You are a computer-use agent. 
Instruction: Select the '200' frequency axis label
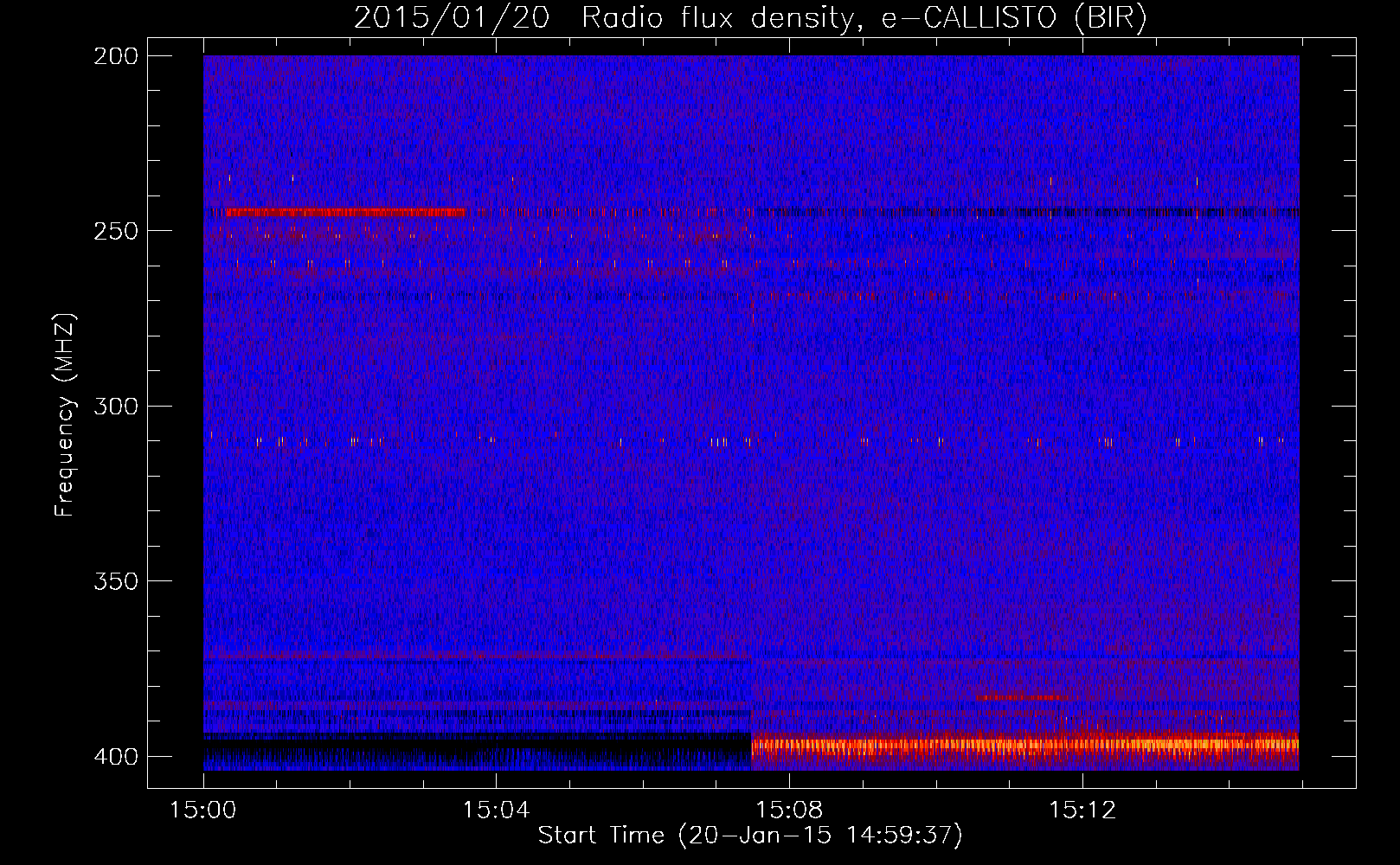pos(116,56)
